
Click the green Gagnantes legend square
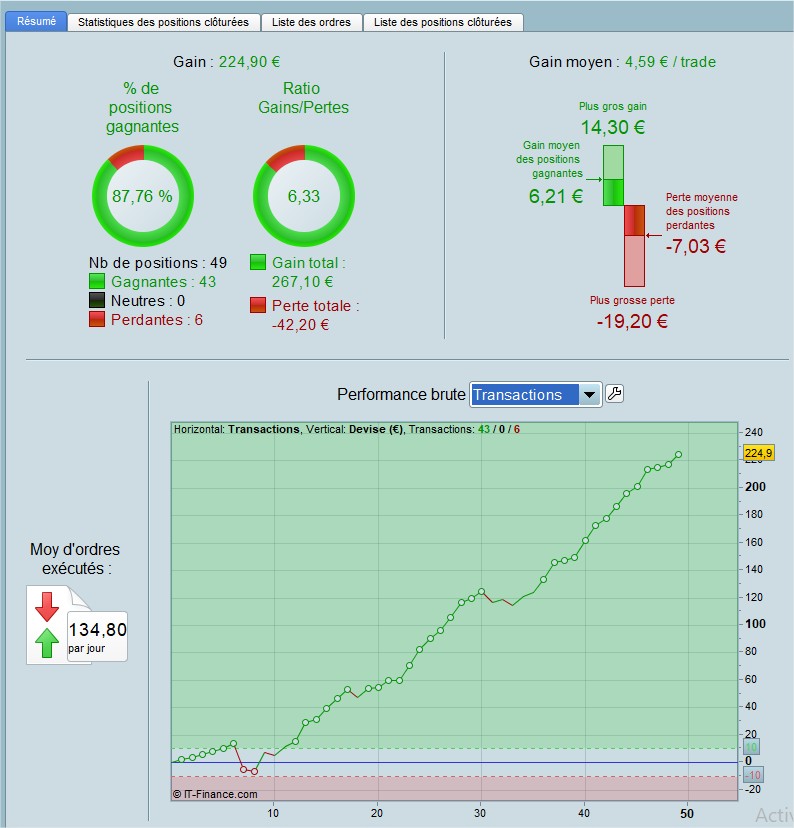[97, 281]
